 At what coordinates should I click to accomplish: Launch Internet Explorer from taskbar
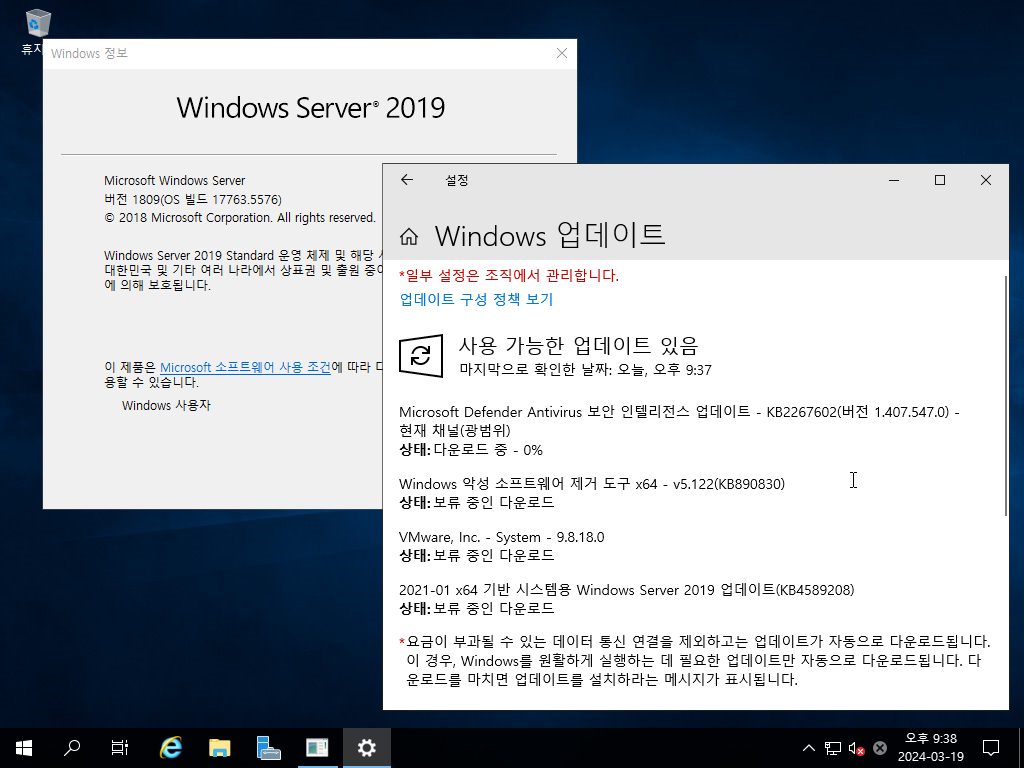(170, 748)
